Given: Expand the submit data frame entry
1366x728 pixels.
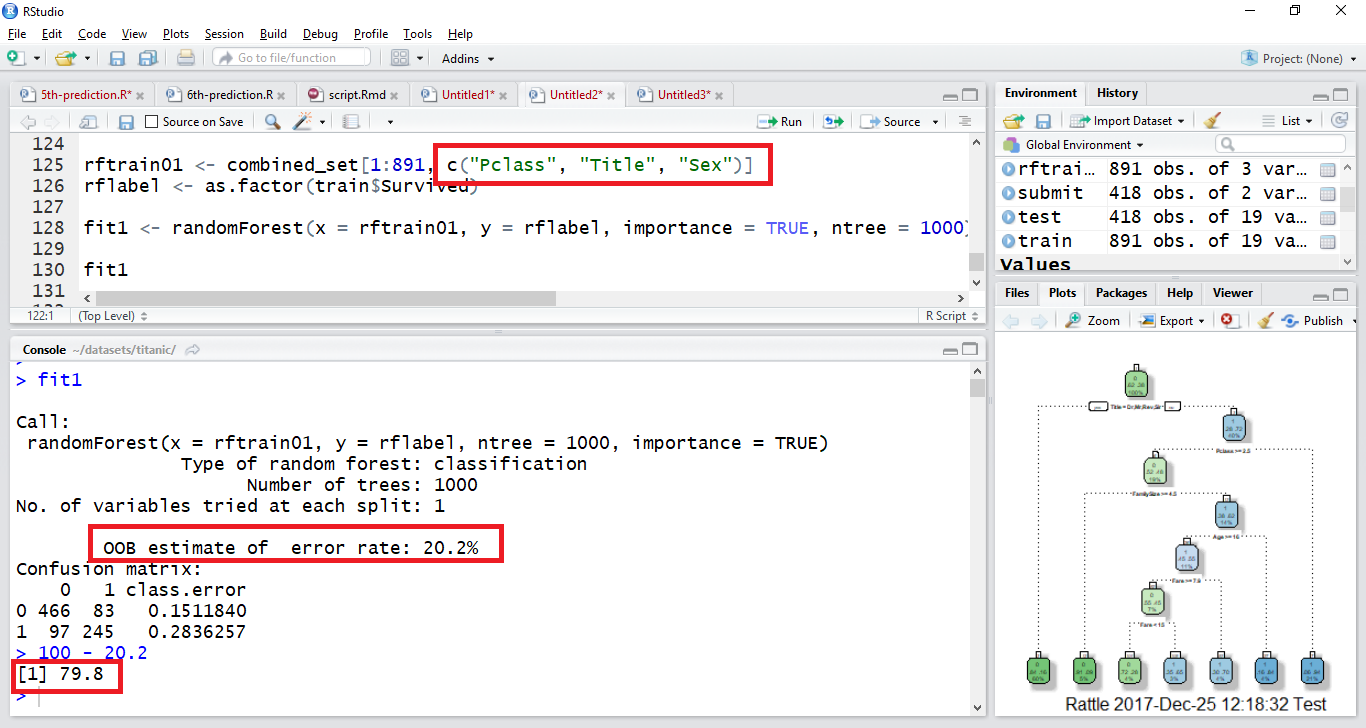Looking at the screenshot, I should coord(1008,193).
